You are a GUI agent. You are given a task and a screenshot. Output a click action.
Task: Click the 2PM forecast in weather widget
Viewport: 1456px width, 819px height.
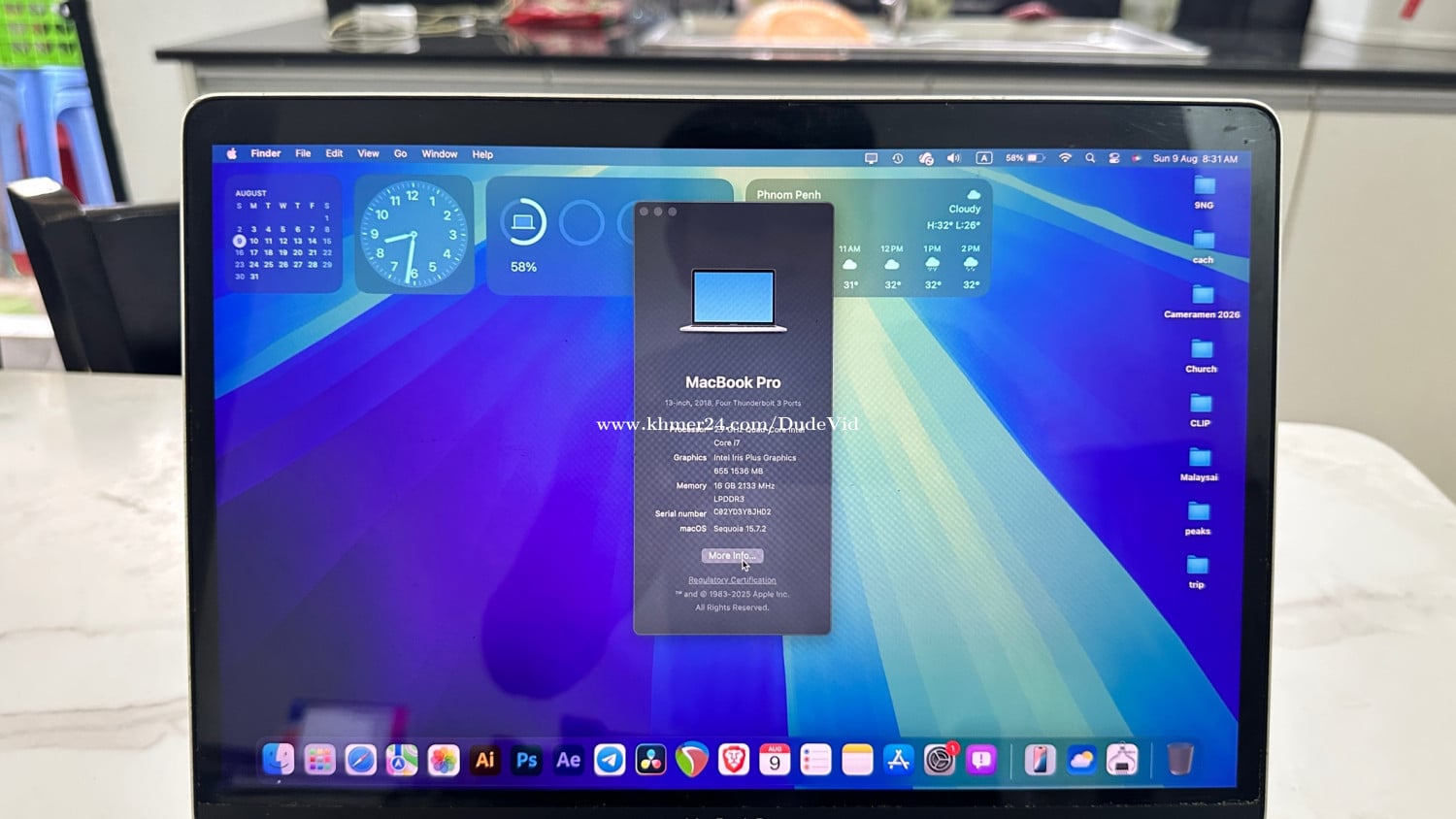click(971, 267)
